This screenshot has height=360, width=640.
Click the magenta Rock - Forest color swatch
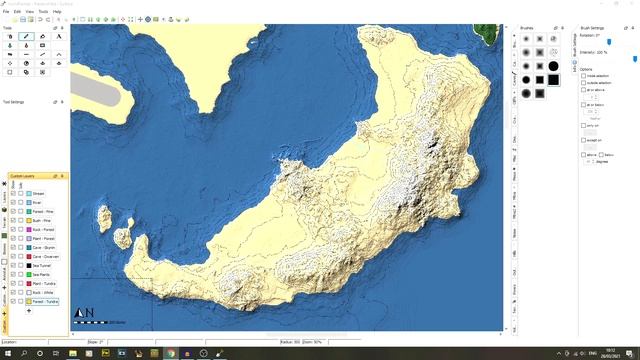(x=29, y=229)
